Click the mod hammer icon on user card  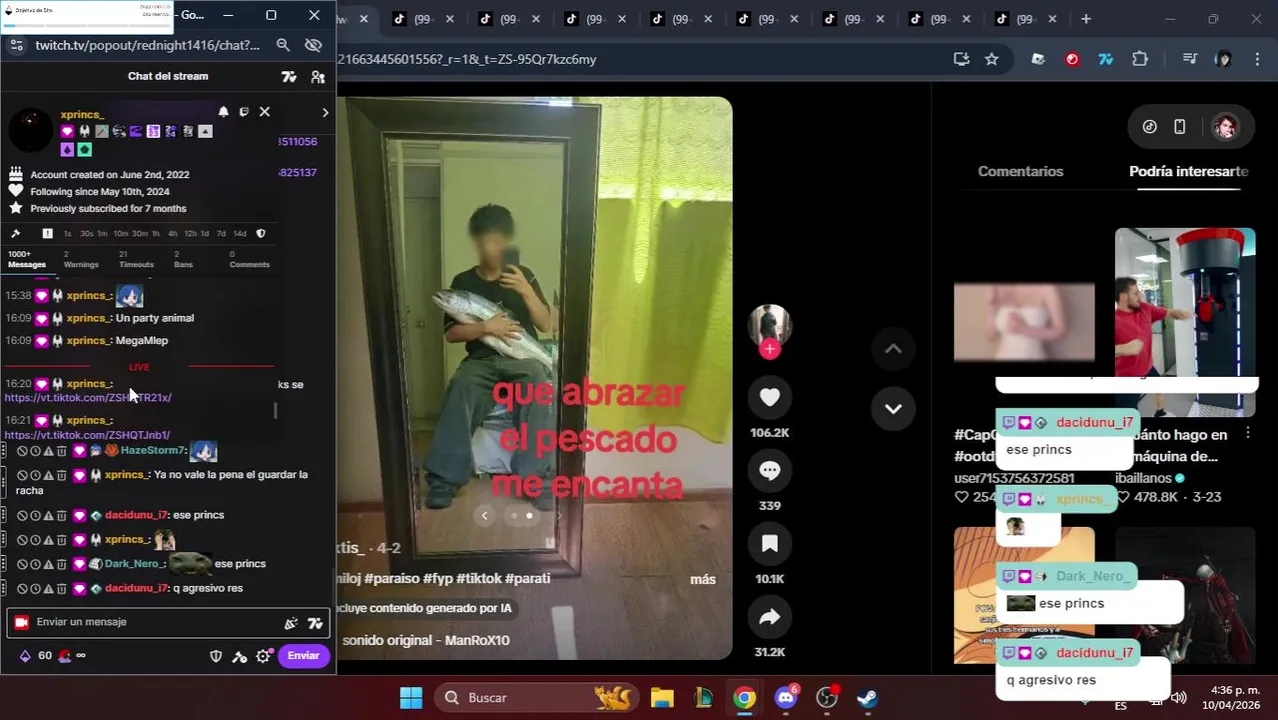coord(15,233)
